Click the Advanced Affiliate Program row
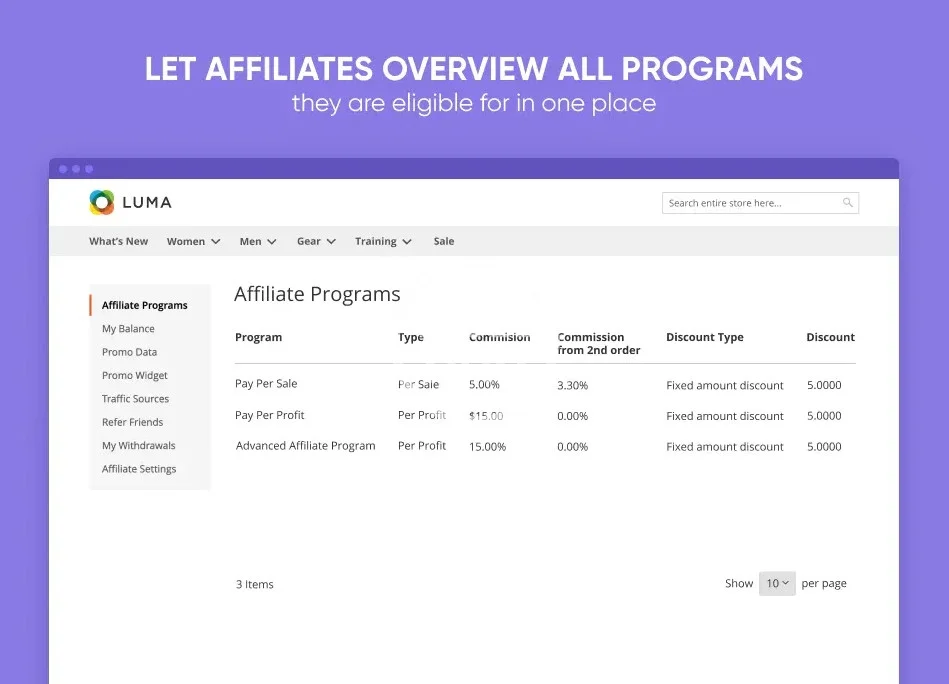Image resolution: width=949 pixels, height=684 pixels. click(x=306, y=446)
